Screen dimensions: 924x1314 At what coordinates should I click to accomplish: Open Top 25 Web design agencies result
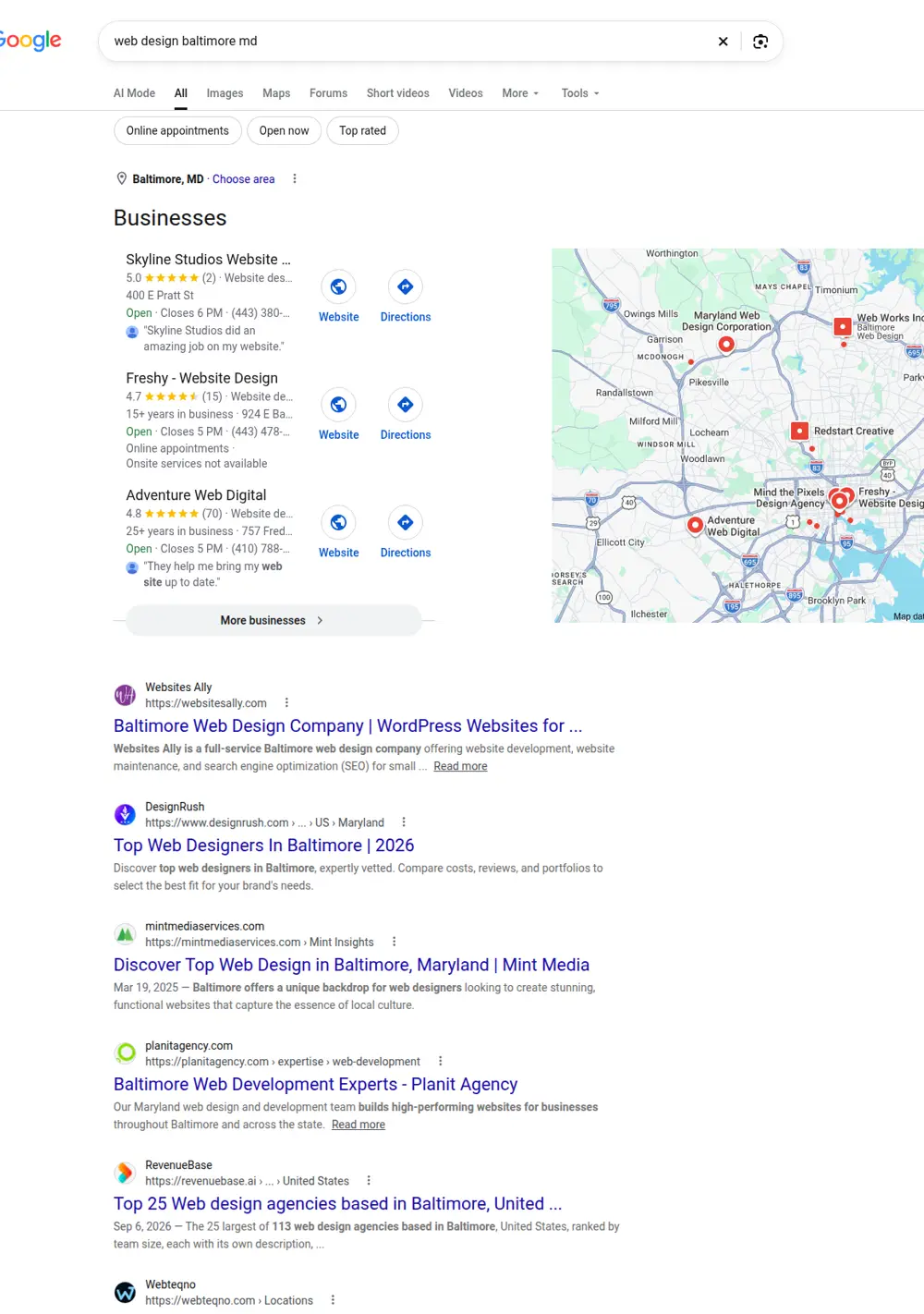(337, 1203)
